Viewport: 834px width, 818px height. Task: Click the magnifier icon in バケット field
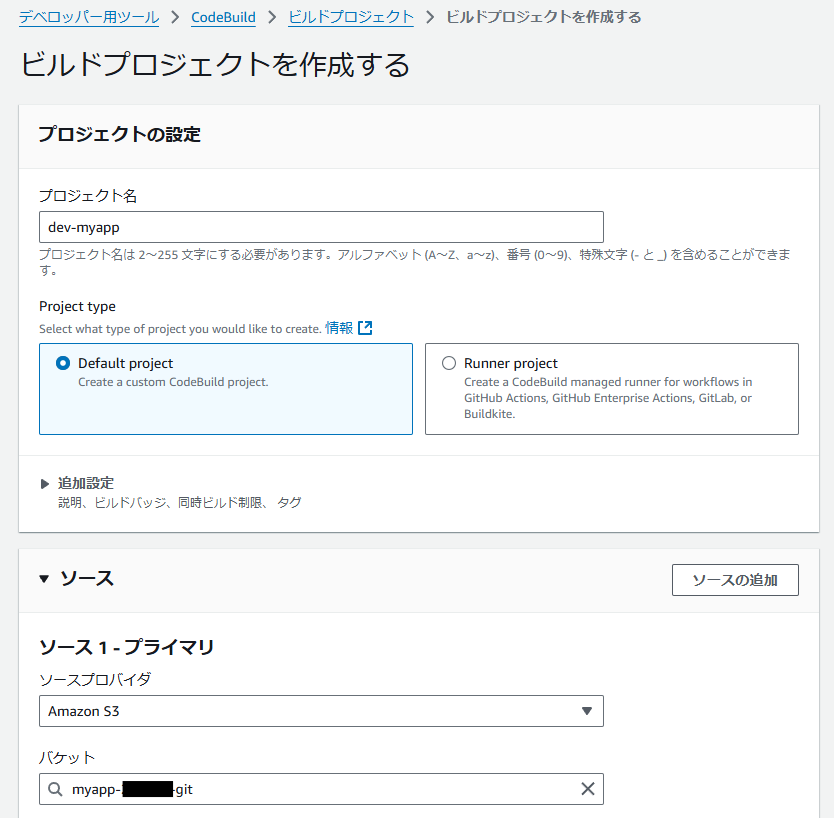[x=55, y=789]
